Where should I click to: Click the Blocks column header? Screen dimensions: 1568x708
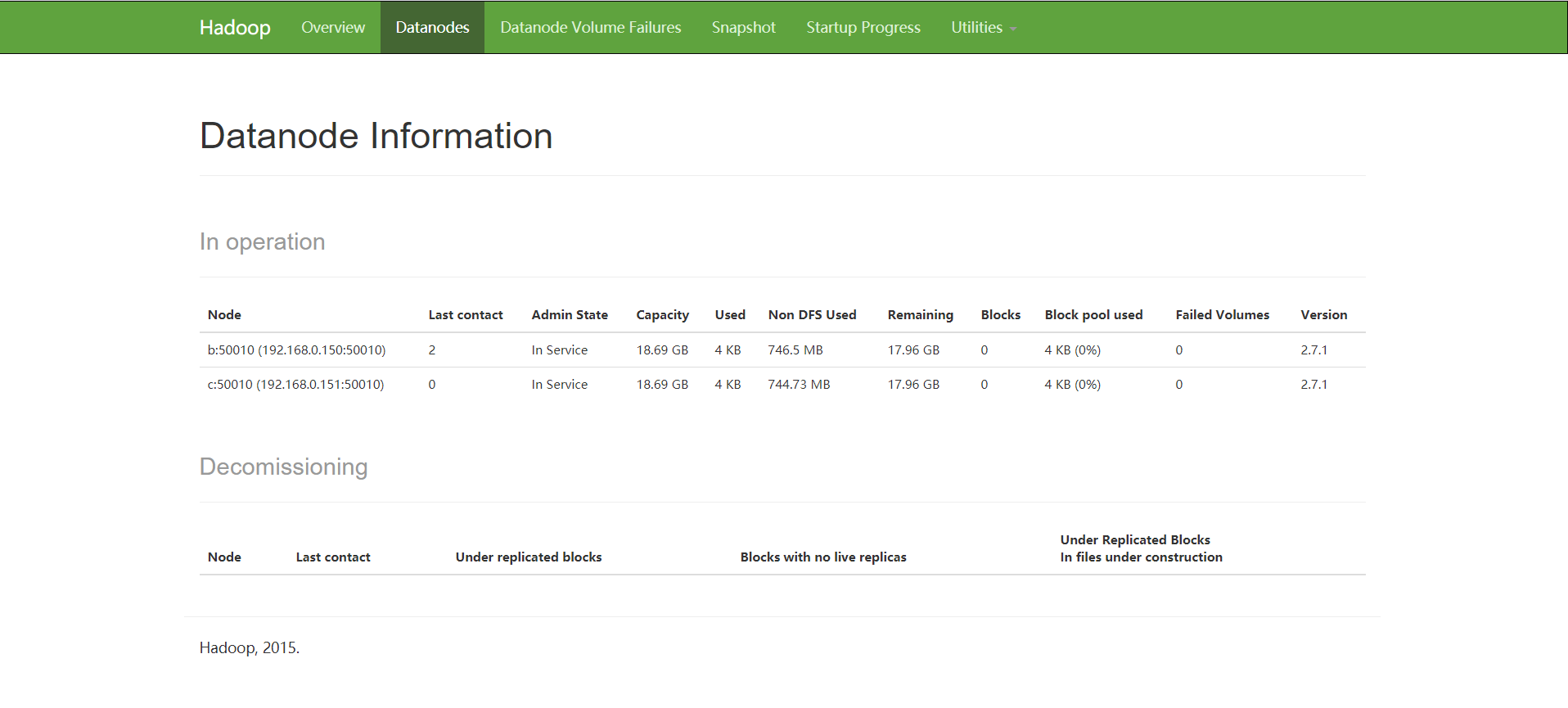[x=1001, y=314]
